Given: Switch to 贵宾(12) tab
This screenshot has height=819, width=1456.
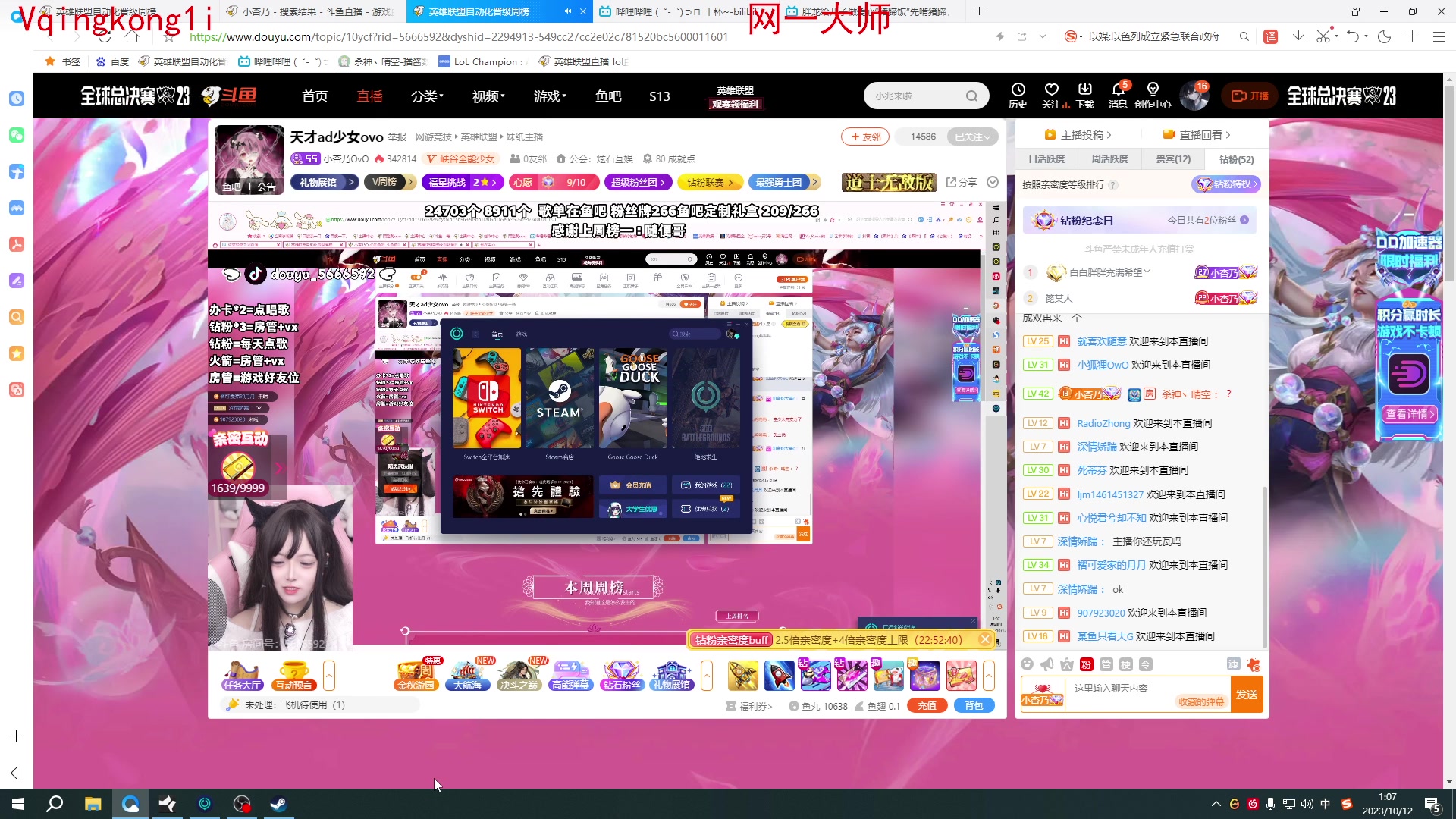Looking at the screenshot, I should click(1173, 159).
